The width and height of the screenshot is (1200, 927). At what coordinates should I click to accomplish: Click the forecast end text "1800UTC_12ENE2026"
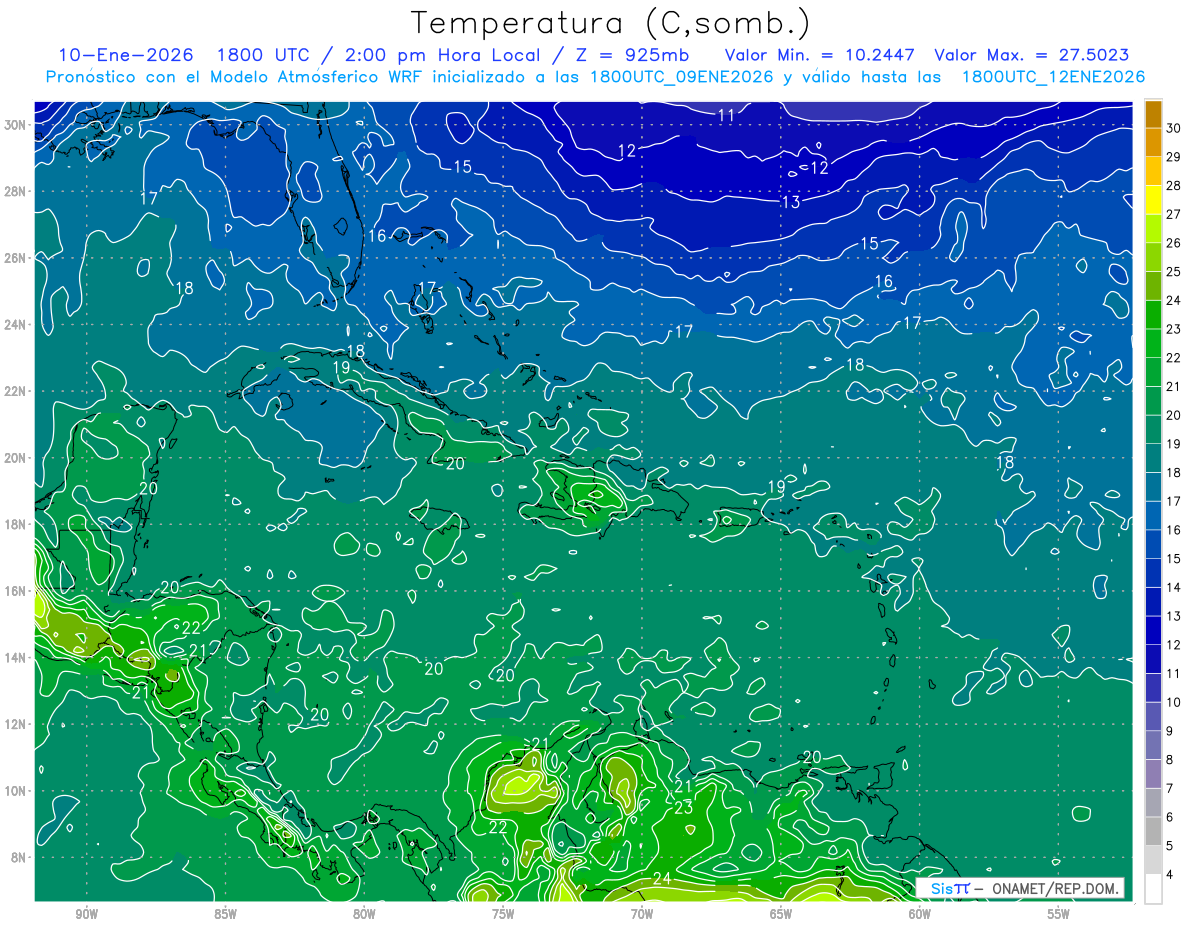pyautogui.click(x=1052, y=77)
